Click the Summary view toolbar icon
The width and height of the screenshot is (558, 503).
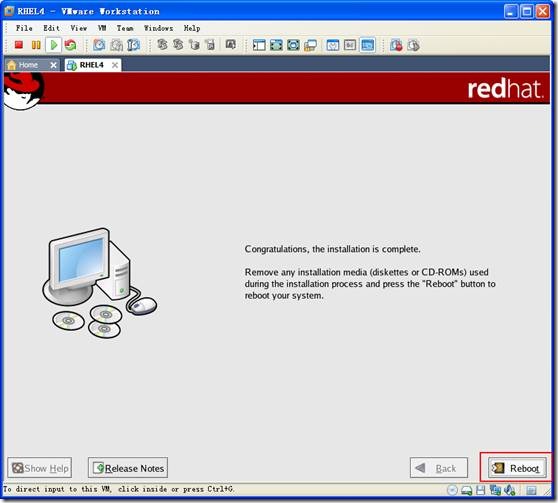tap(333, 45)
